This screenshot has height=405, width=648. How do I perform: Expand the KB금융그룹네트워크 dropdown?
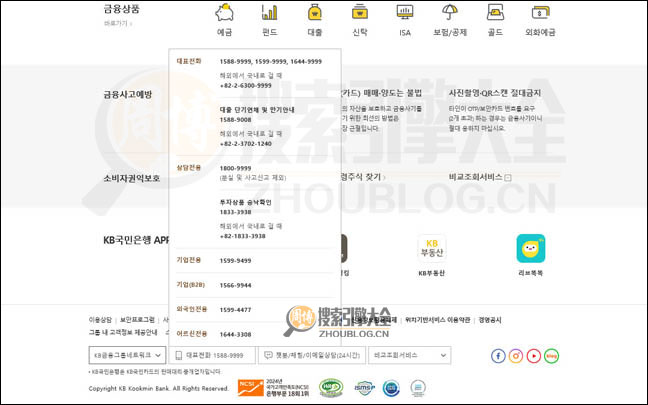pyautogui.click(x=127, y=355)
